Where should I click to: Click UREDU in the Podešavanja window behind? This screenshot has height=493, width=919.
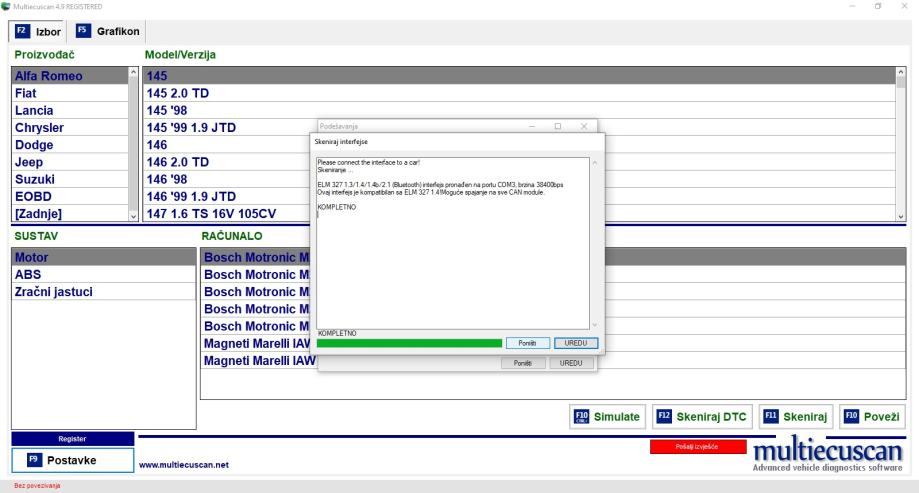[571, 363]
